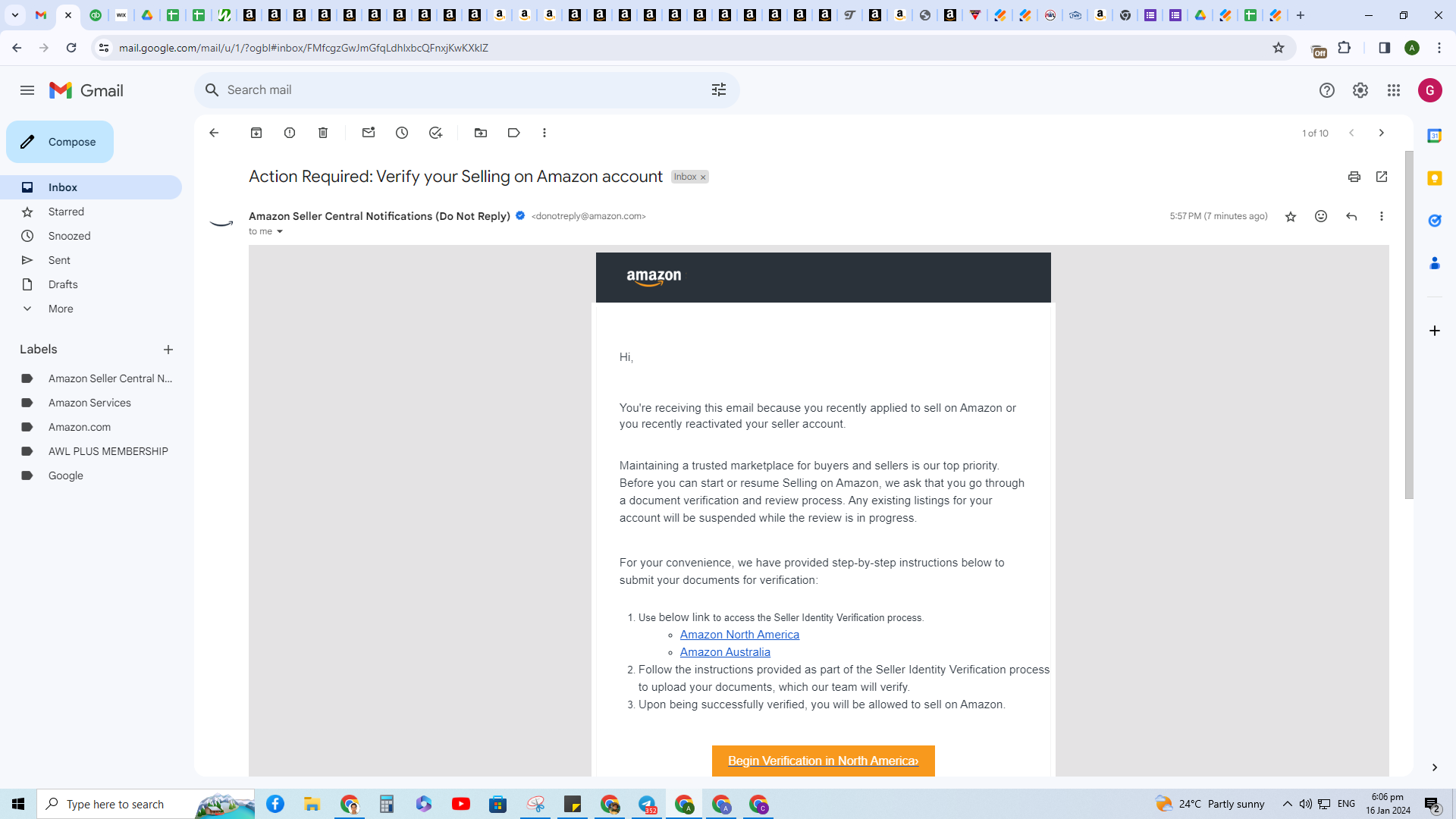Open the Move to folder icon

click(x=481, y=133)
